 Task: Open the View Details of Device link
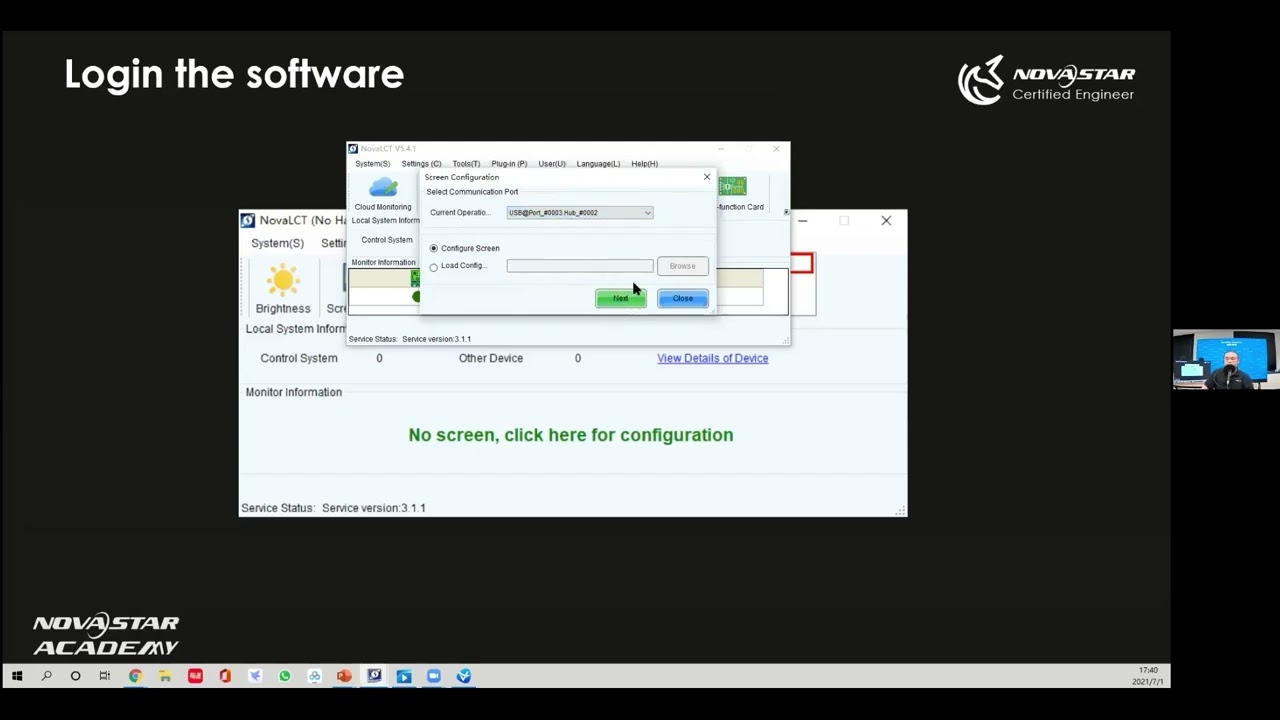click(x=713, y=358)
